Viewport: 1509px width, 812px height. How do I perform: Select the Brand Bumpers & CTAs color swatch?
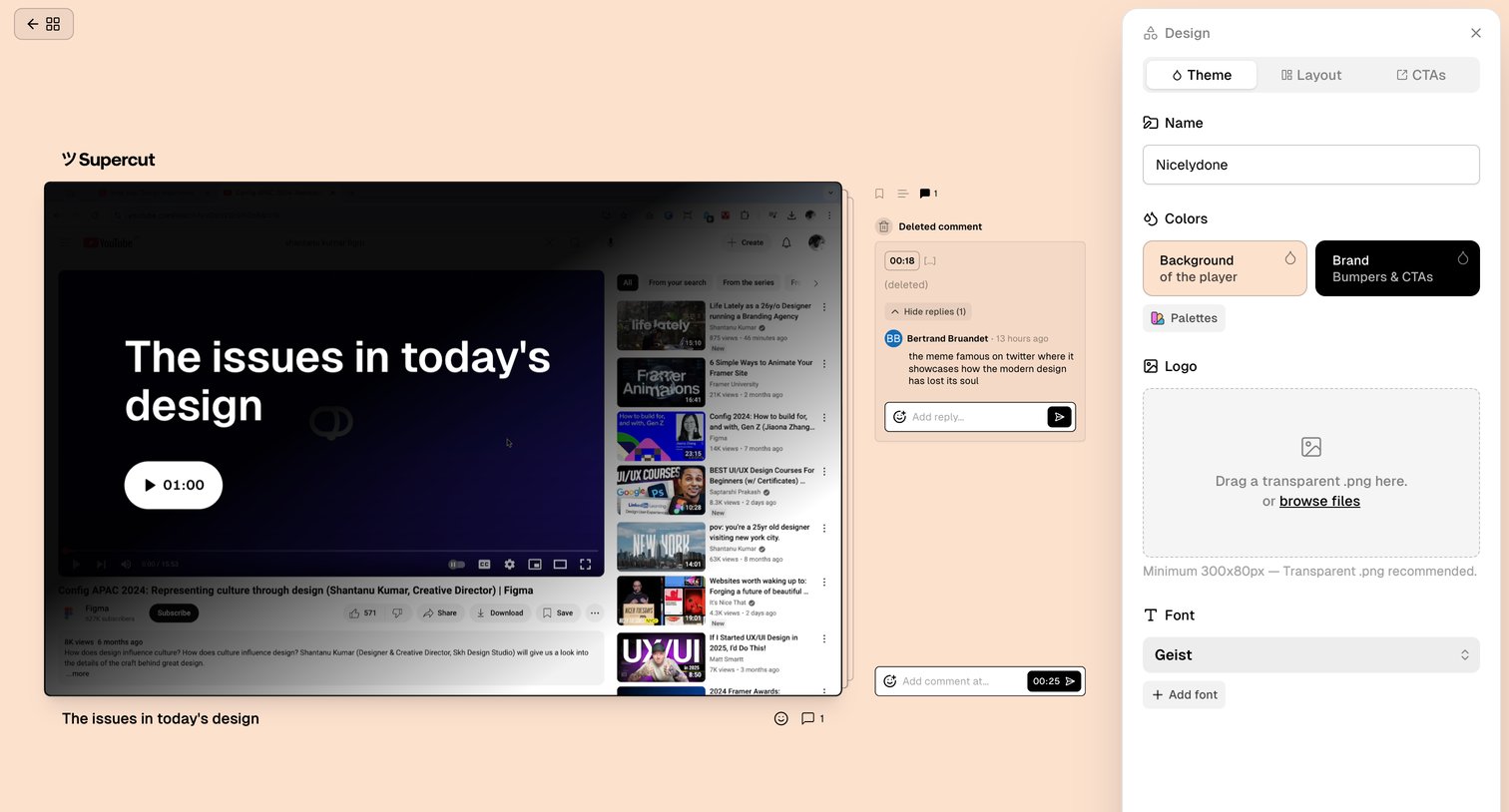[x=1397, y=268]
